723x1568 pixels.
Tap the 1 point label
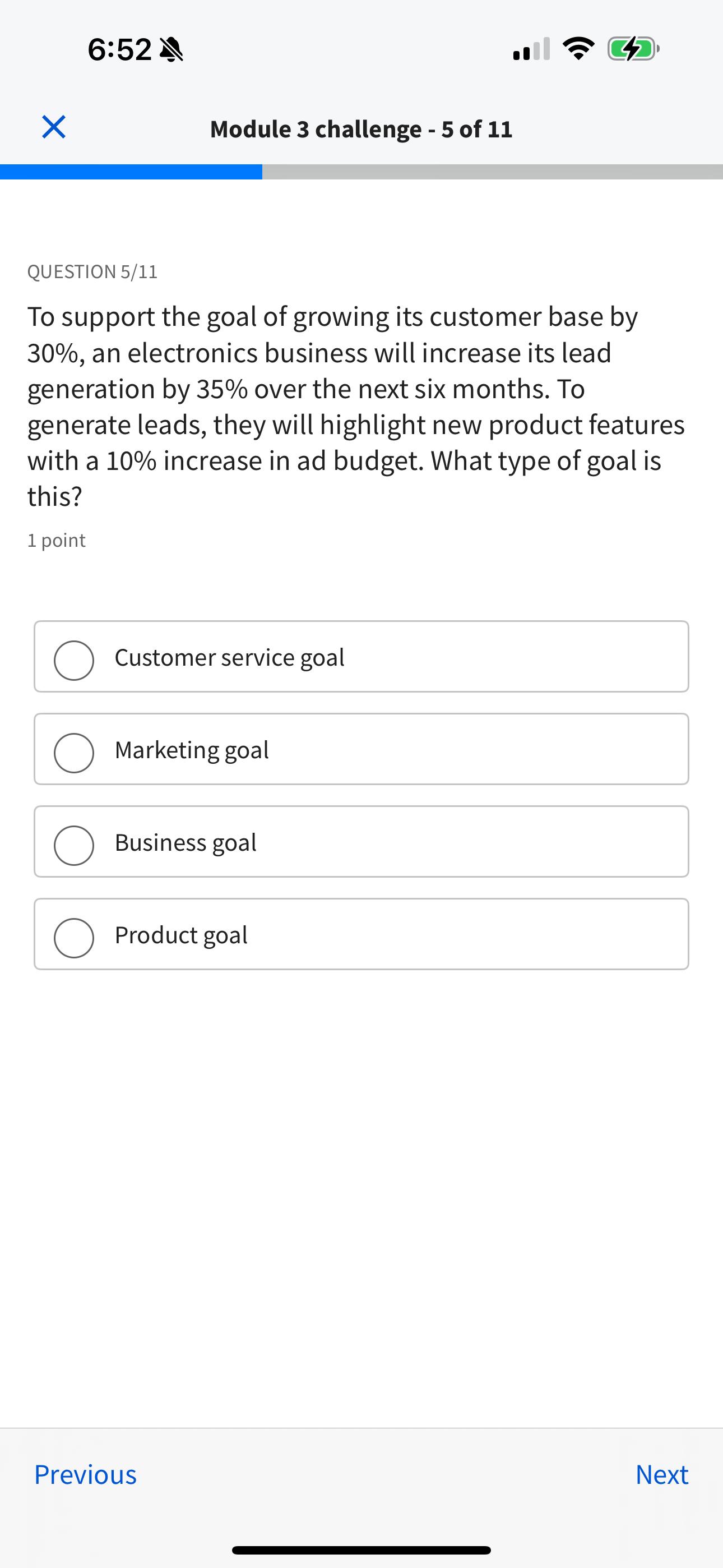[56, 539]
